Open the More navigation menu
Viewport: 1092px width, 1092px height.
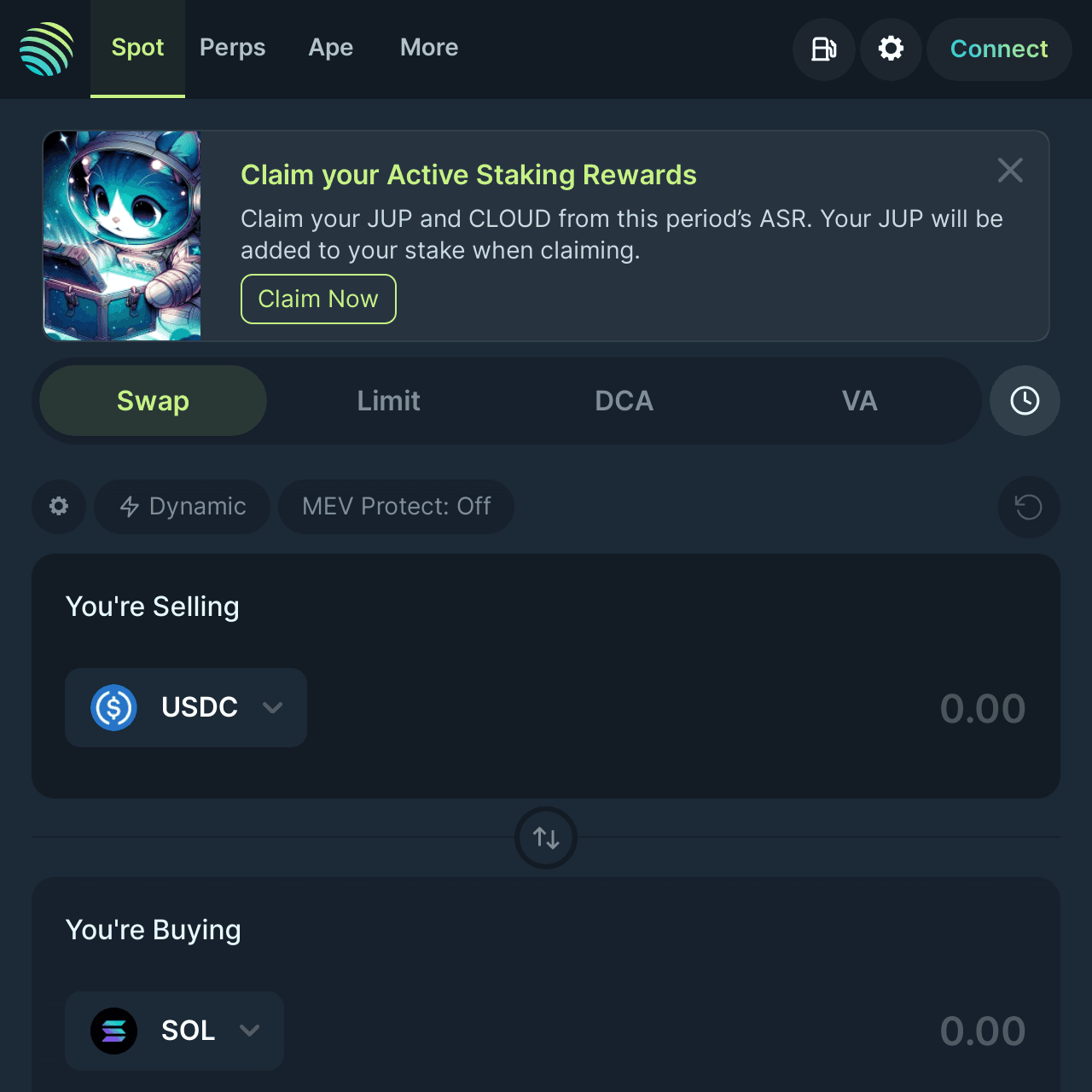pyautogui.click(x=429, y=48)
